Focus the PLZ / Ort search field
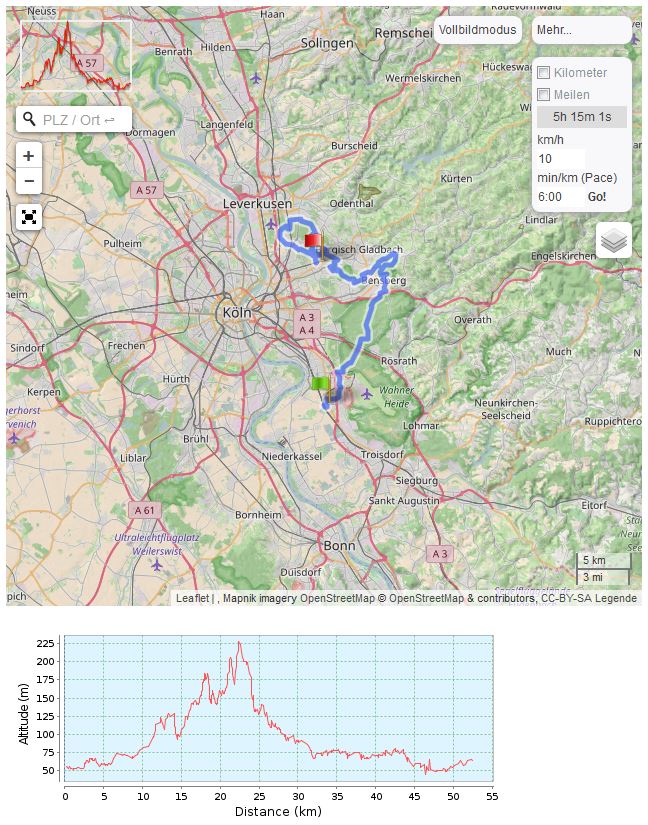The height and width of the screenshot is (825, 648). pyautogui.click(x=82, y=120)
